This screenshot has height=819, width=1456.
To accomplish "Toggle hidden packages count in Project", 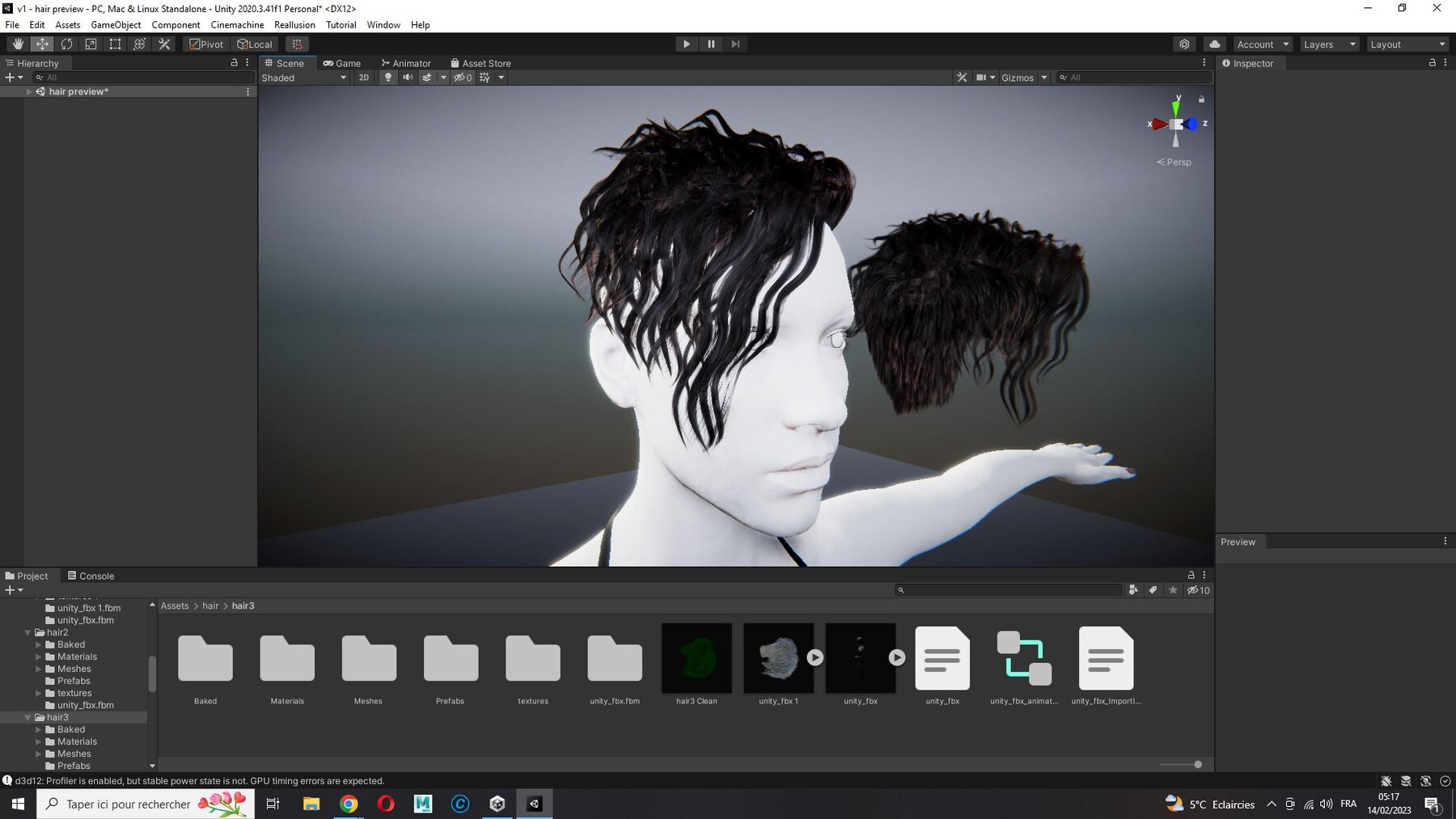I will (x=1198, y=590).
